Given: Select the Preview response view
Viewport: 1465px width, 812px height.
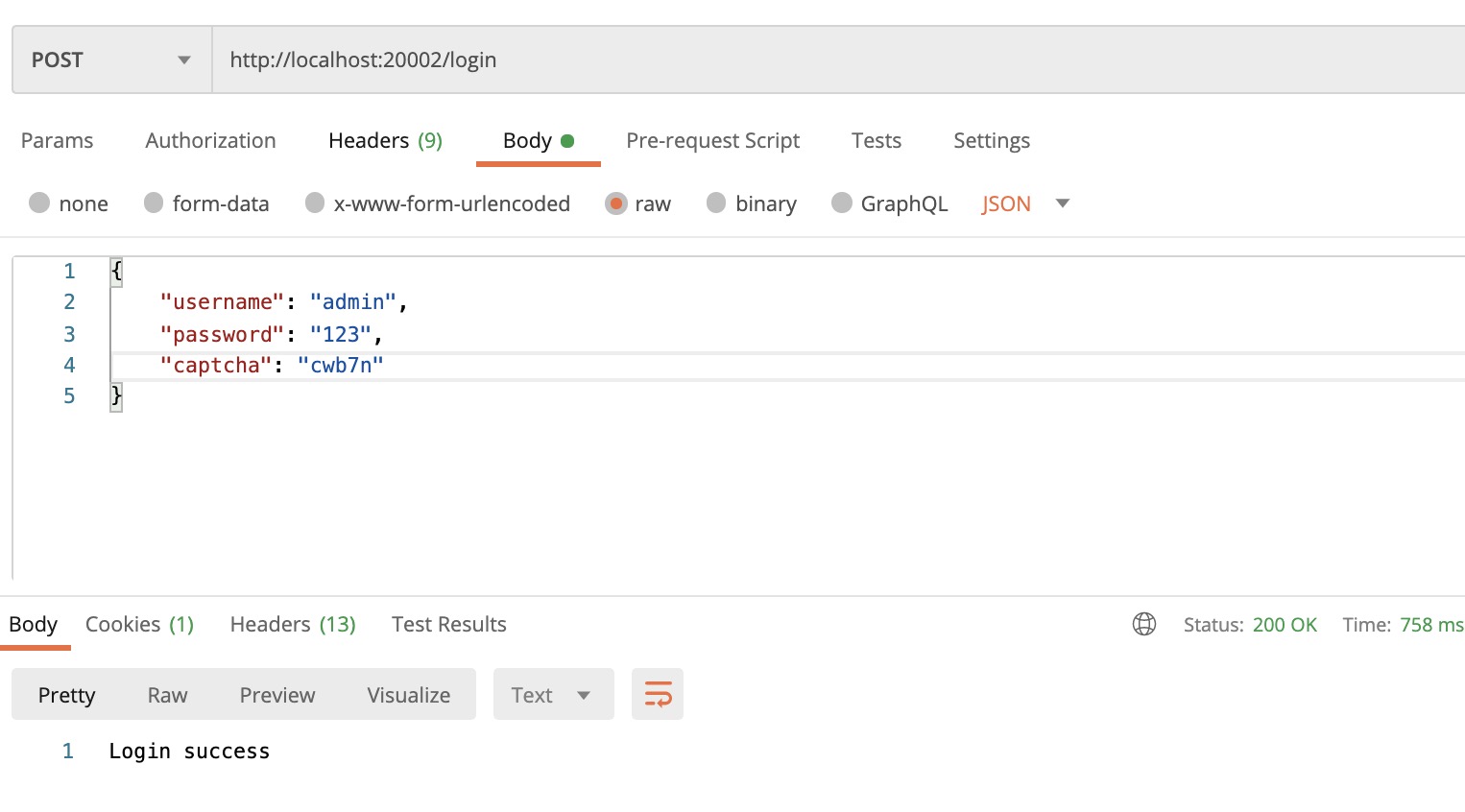Looking at the screenshot, I should (277, 695).
